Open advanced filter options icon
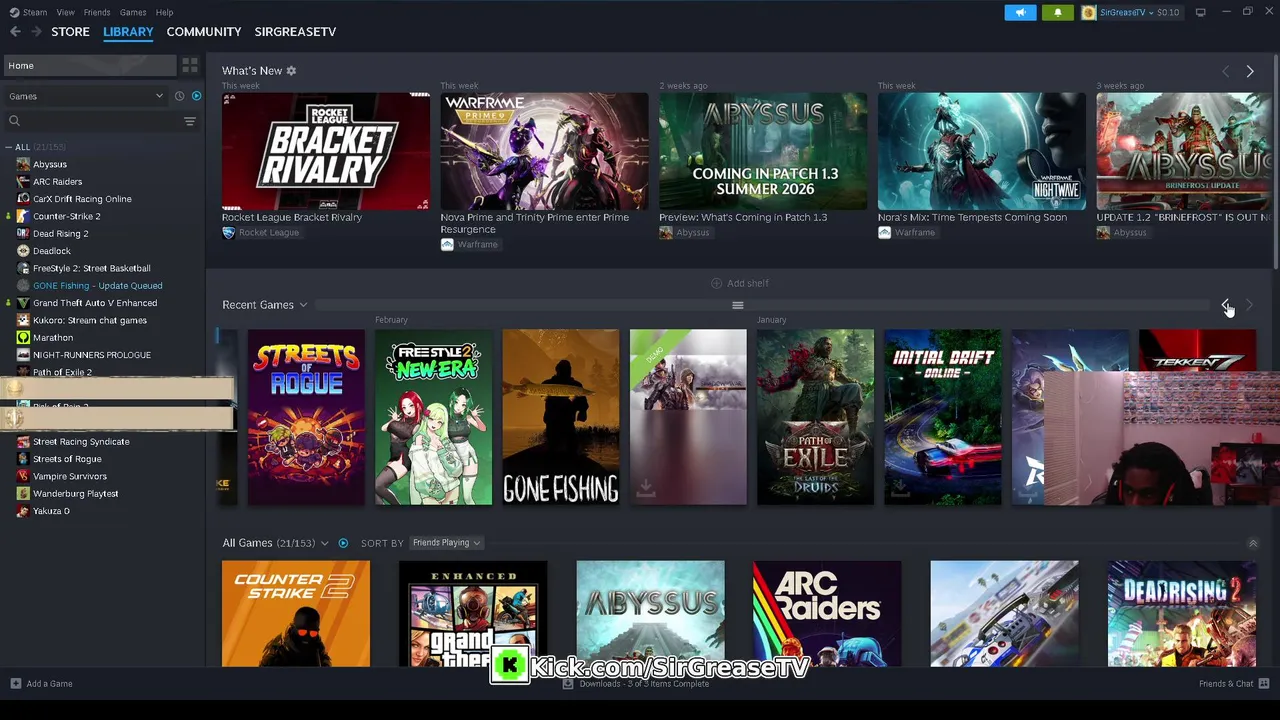Image resolution: width=1280 pixels, height=720 pixels. click(189, 121)
